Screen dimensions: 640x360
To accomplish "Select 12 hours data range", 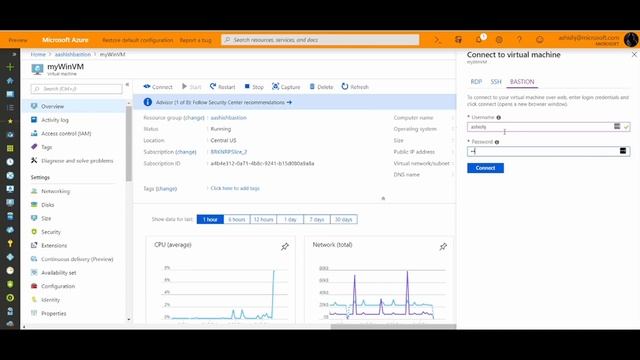I will click(263, 220).
